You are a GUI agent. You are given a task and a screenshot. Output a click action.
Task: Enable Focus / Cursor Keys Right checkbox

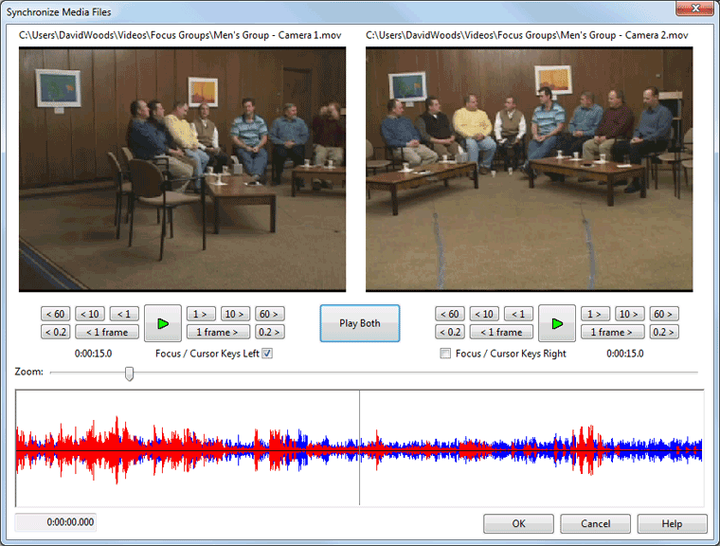click(x=445, y=353)
